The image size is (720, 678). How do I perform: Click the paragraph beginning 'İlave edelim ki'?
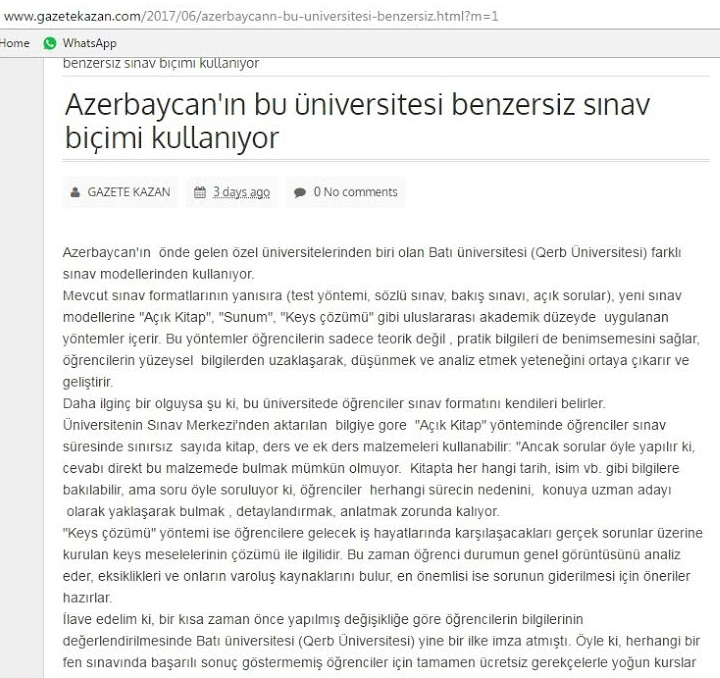coord(381,641)
